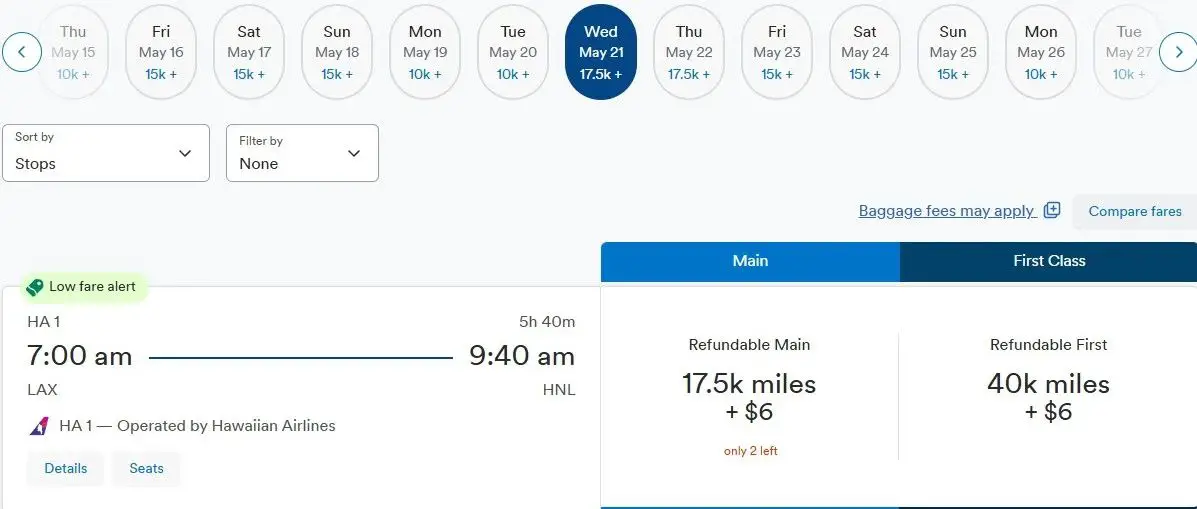Show flight Details for HA 1
Viewport: 1197px width, 509px height.
[66, 468]
